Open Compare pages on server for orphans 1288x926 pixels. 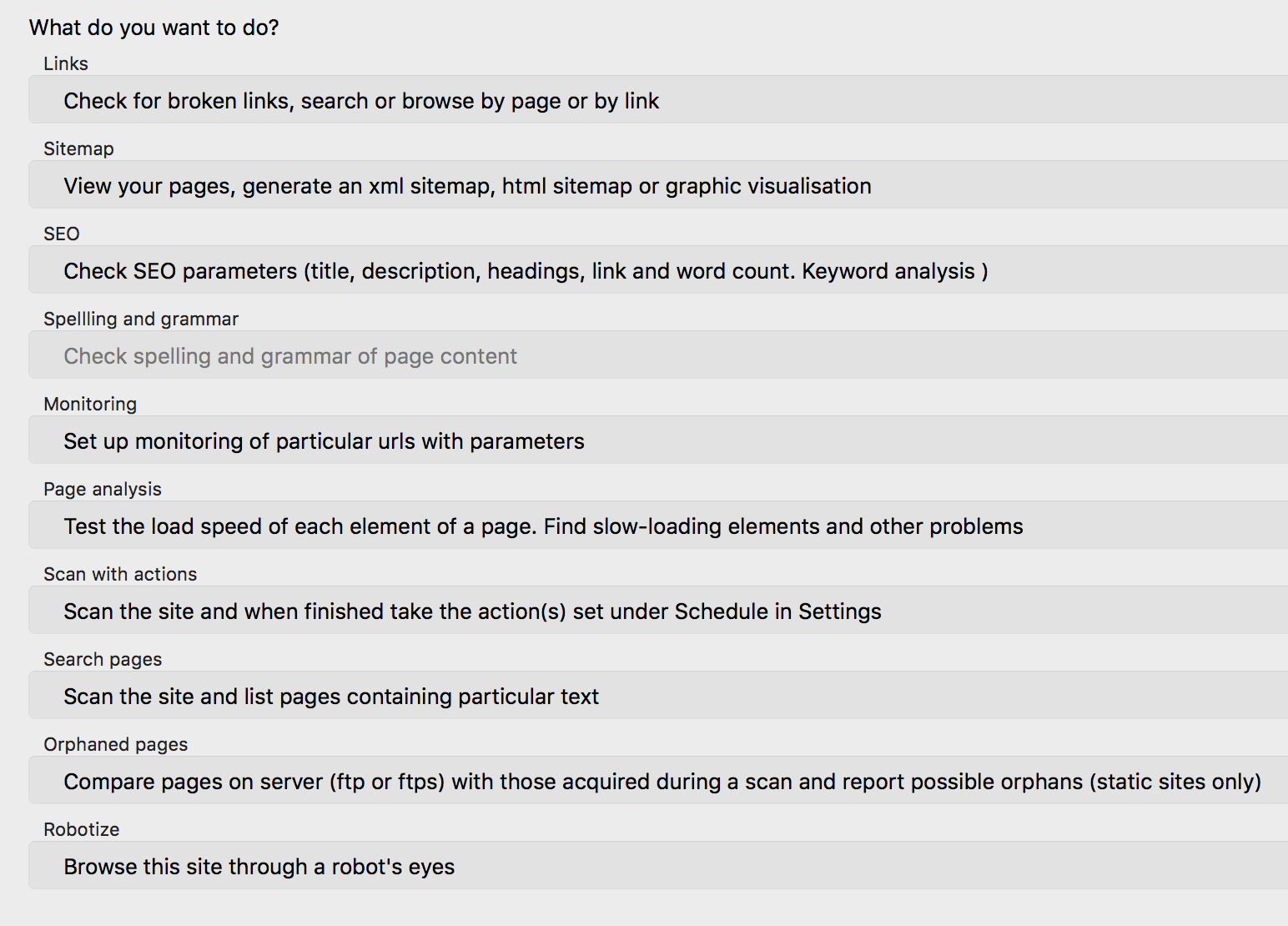(658, 781)
